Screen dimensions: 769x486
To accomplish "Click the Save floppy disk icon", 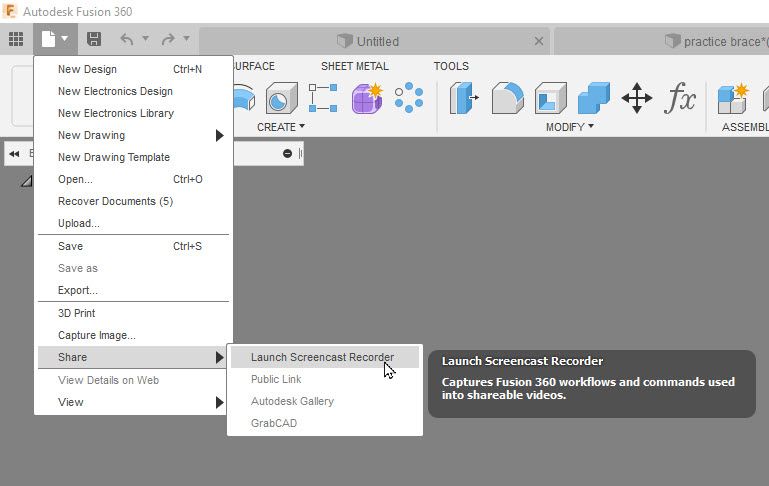I will tap(94, 39).
